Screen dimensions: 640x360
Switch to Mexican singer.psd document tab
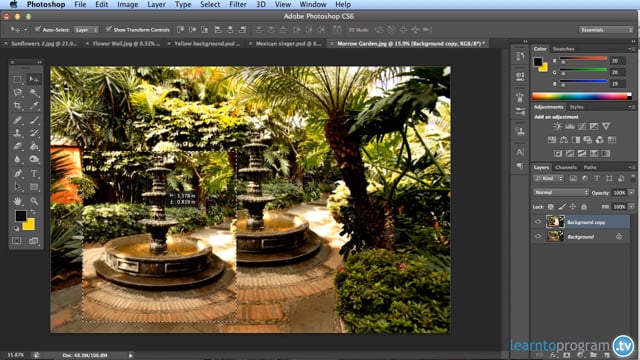point(289,43)
